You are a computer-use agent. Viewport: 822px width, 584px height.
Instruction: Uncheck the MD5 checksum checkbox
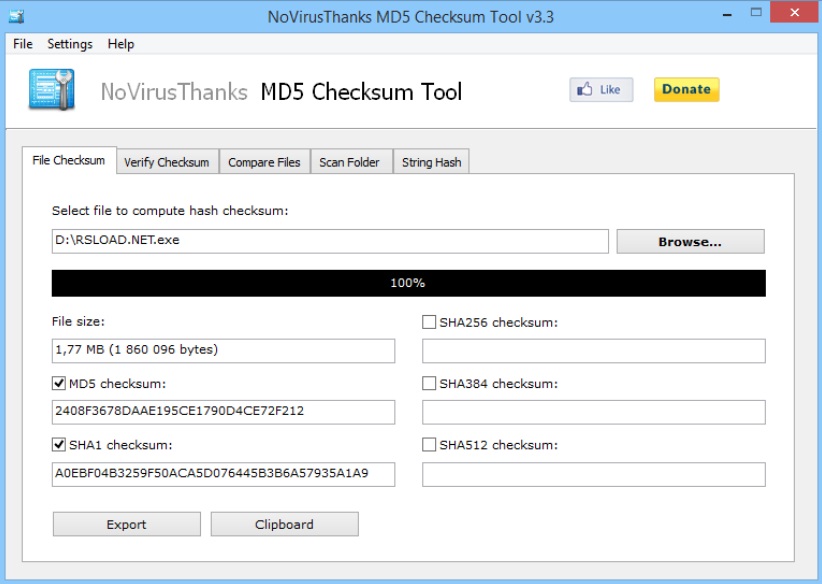coord(59,383)
